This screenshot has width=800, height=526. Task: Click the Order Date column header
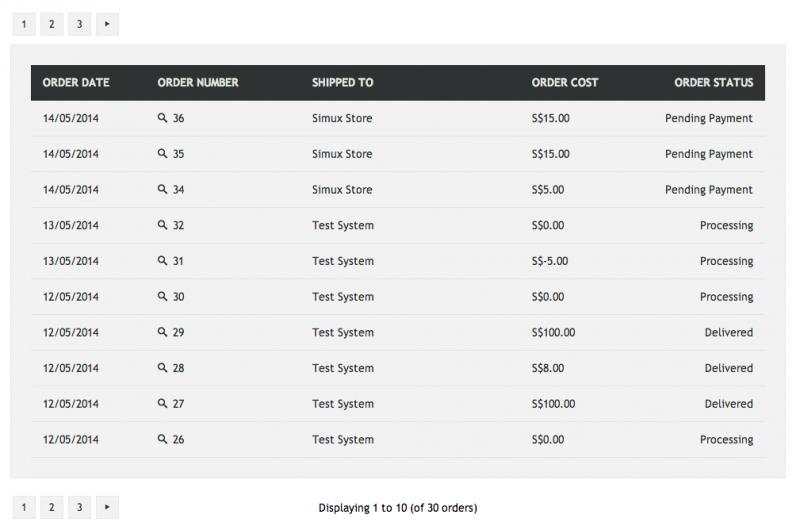coord(76,83)
